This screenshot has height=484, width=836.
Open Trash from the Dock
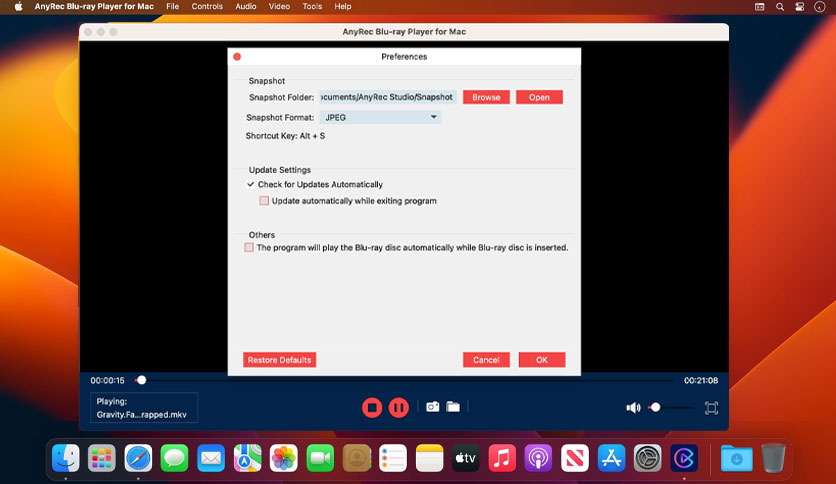click(773, 458)
